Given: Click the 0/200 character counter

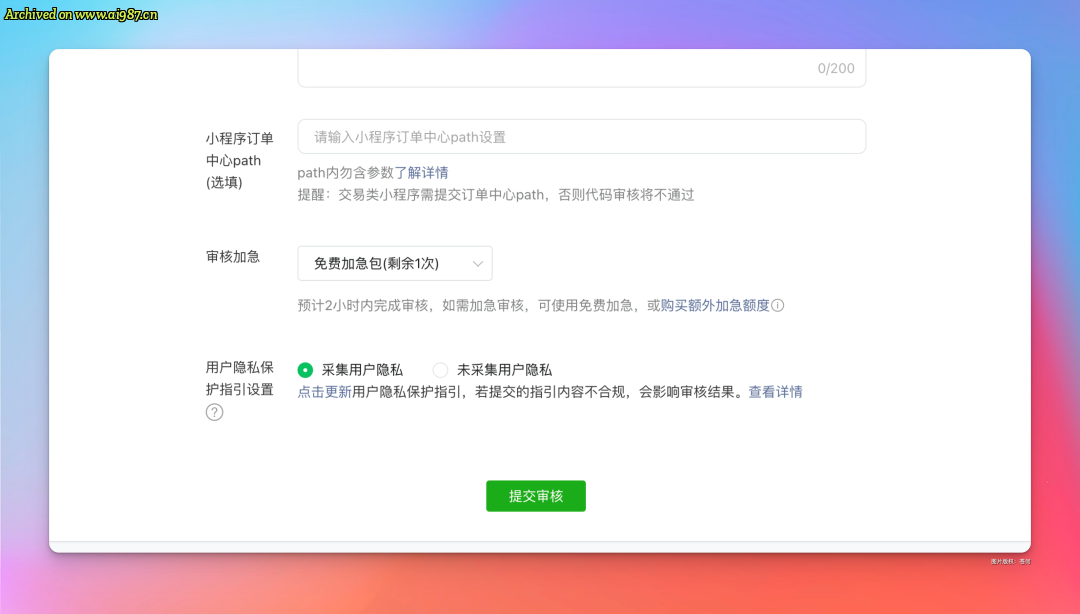Looking at the screenshot, I should tap(835, 68).
